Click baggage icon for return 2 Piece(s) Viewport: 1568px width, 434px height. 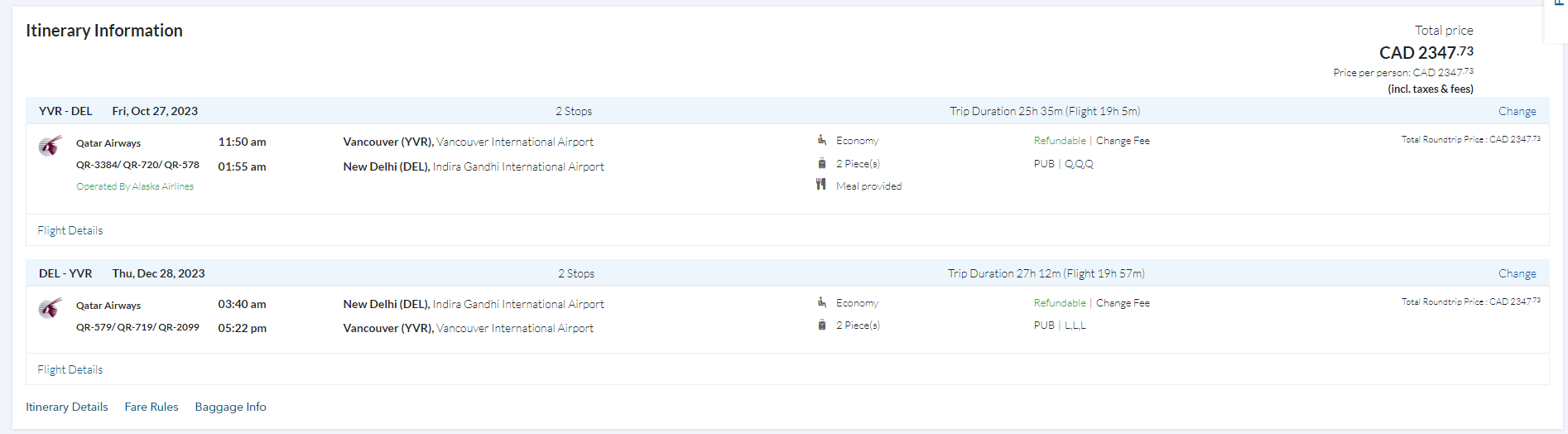tap(821, 325)
